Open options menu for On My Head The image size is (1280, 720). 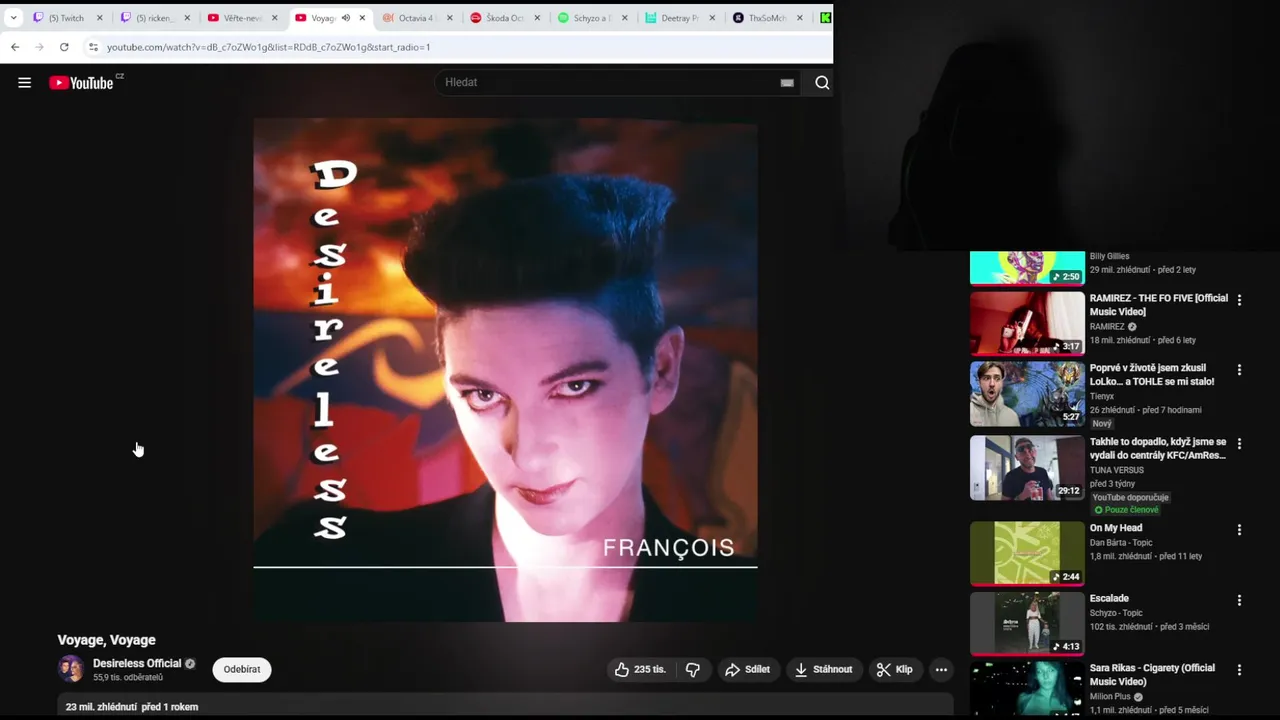1239,530
